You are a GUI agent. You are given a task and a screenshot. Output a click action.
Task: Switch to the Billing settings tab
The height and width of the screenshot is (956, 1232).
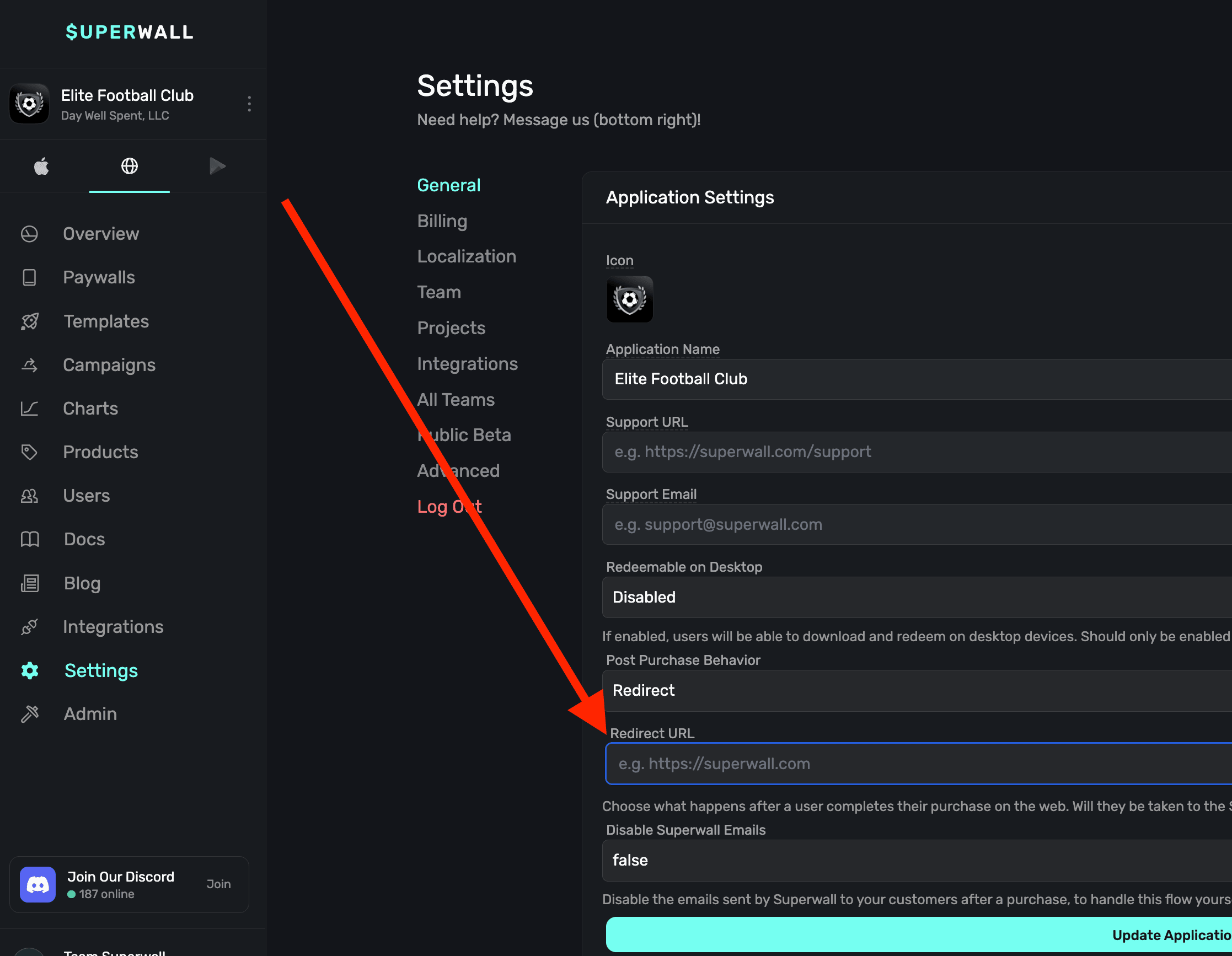442,221
